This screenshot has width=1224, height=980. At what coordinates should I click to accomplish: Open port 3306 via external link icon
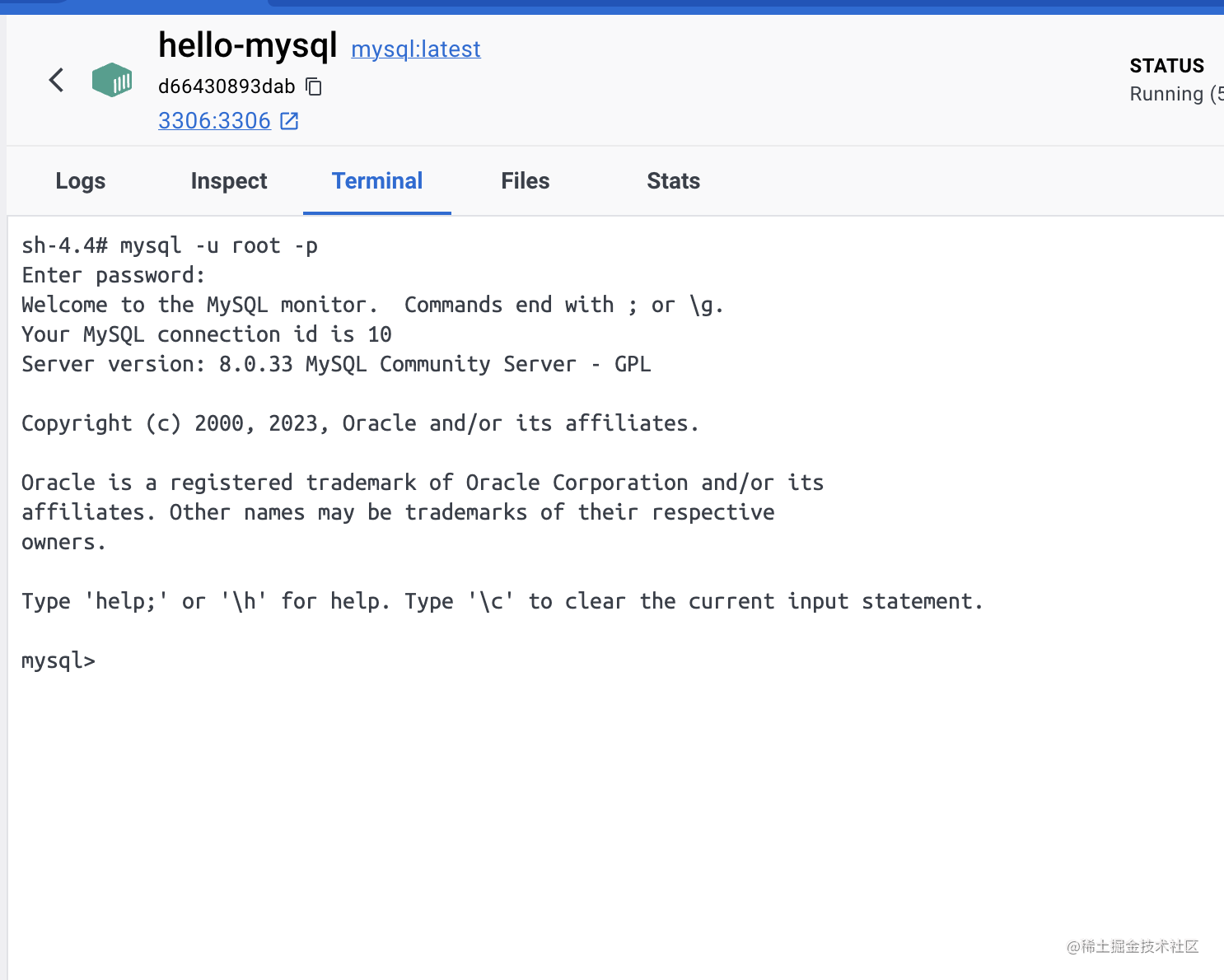[289, 121]
